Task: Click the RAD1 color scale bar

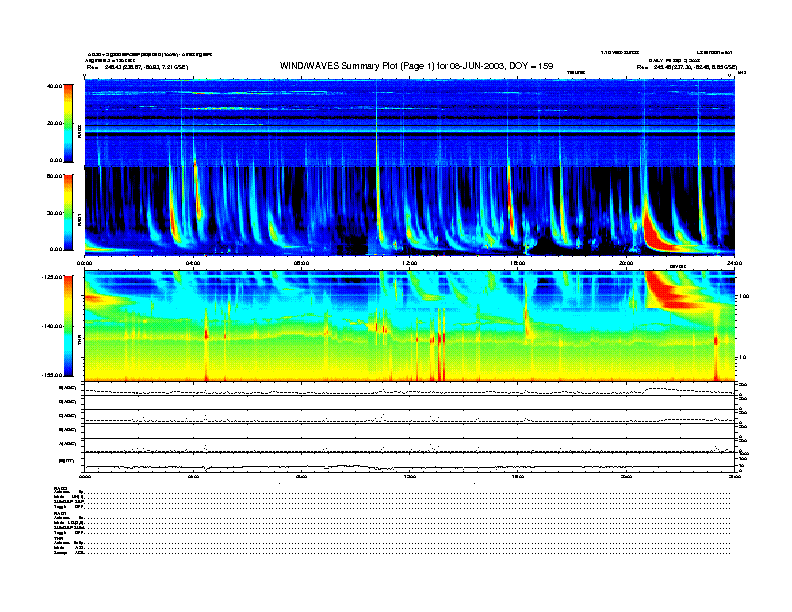Action: 68,212
